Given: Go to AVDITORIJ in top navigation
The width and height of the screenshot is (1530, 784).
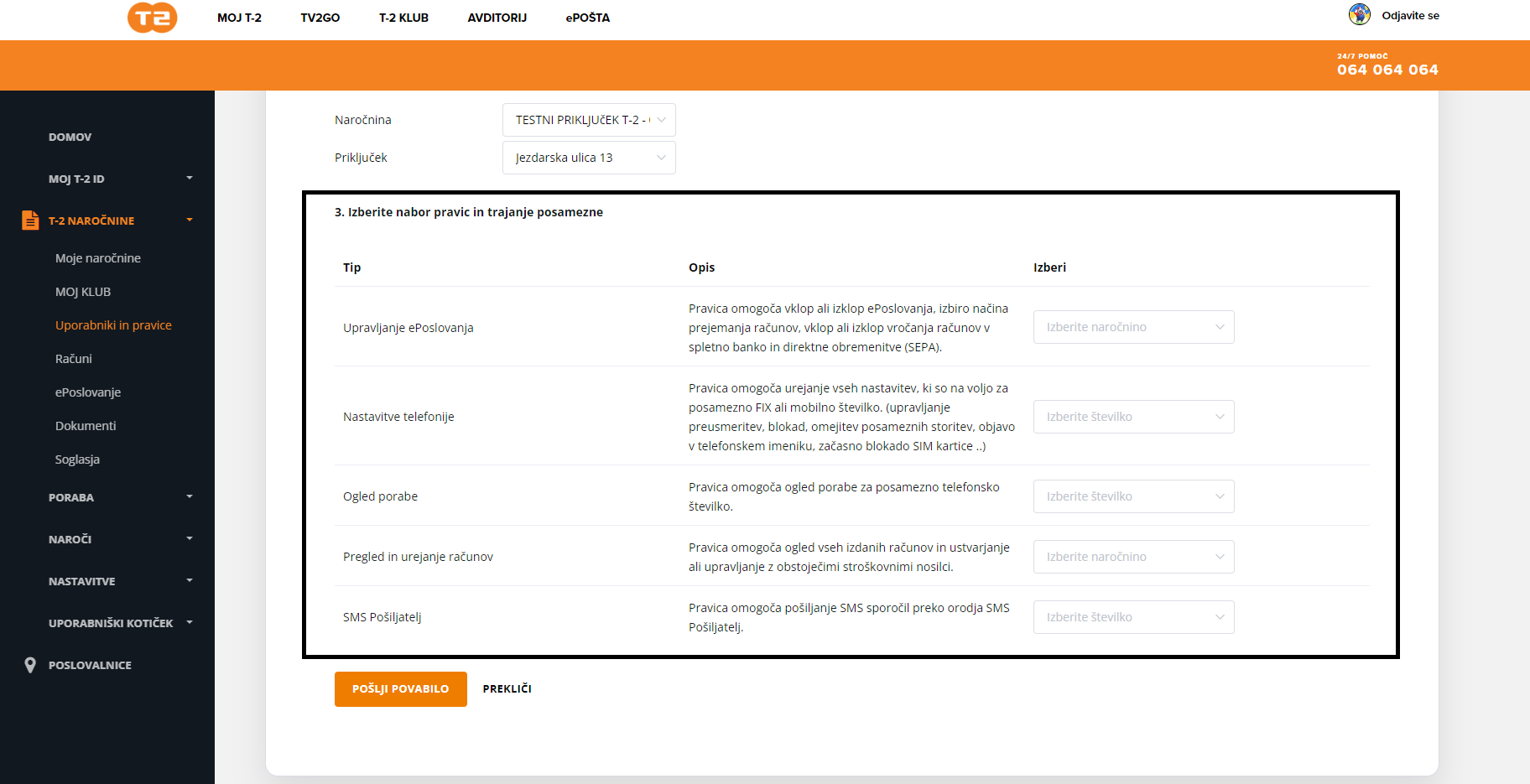Looking at the screenshot, I should coord(497,18).
